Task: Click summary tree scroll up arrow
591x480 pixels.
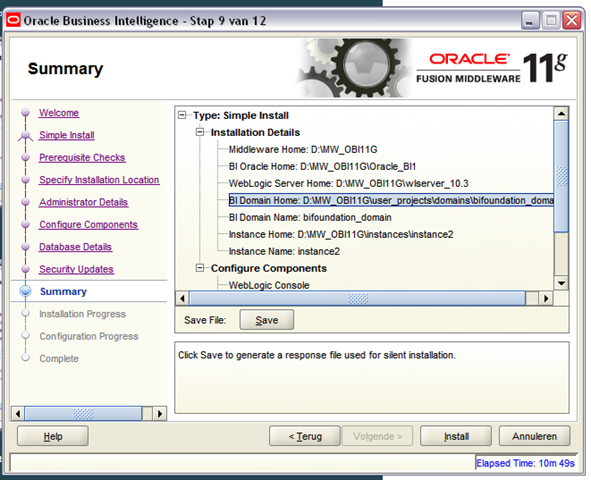Action: pyautogui.click(x=561, y=113)
